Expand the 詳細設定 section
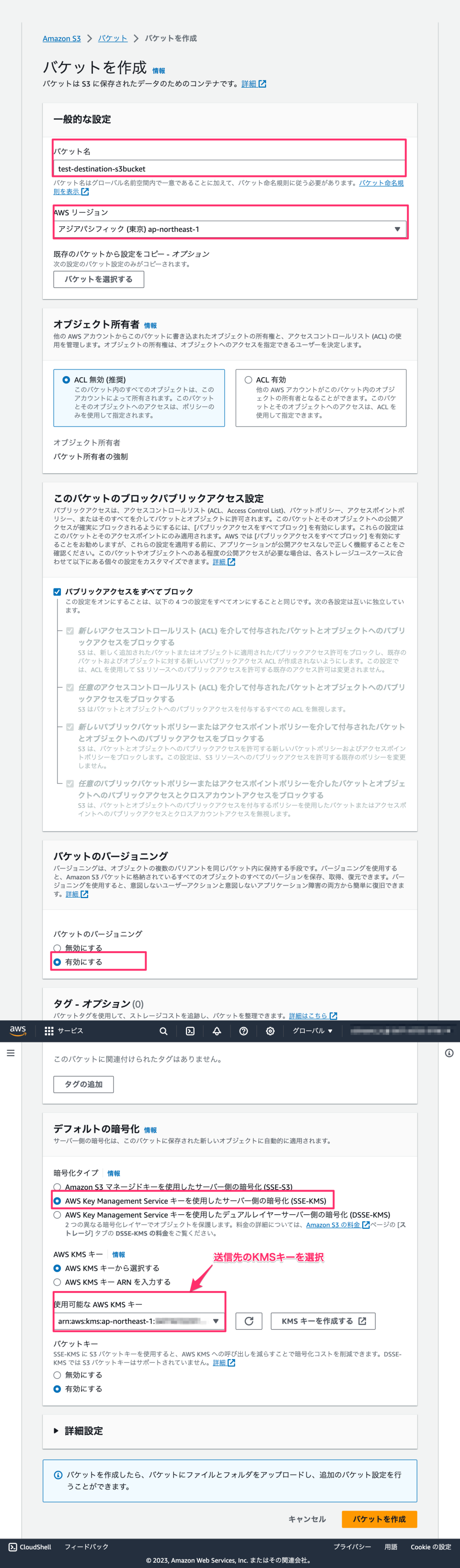This screenshot has height=1568, width=460. 79,1431
